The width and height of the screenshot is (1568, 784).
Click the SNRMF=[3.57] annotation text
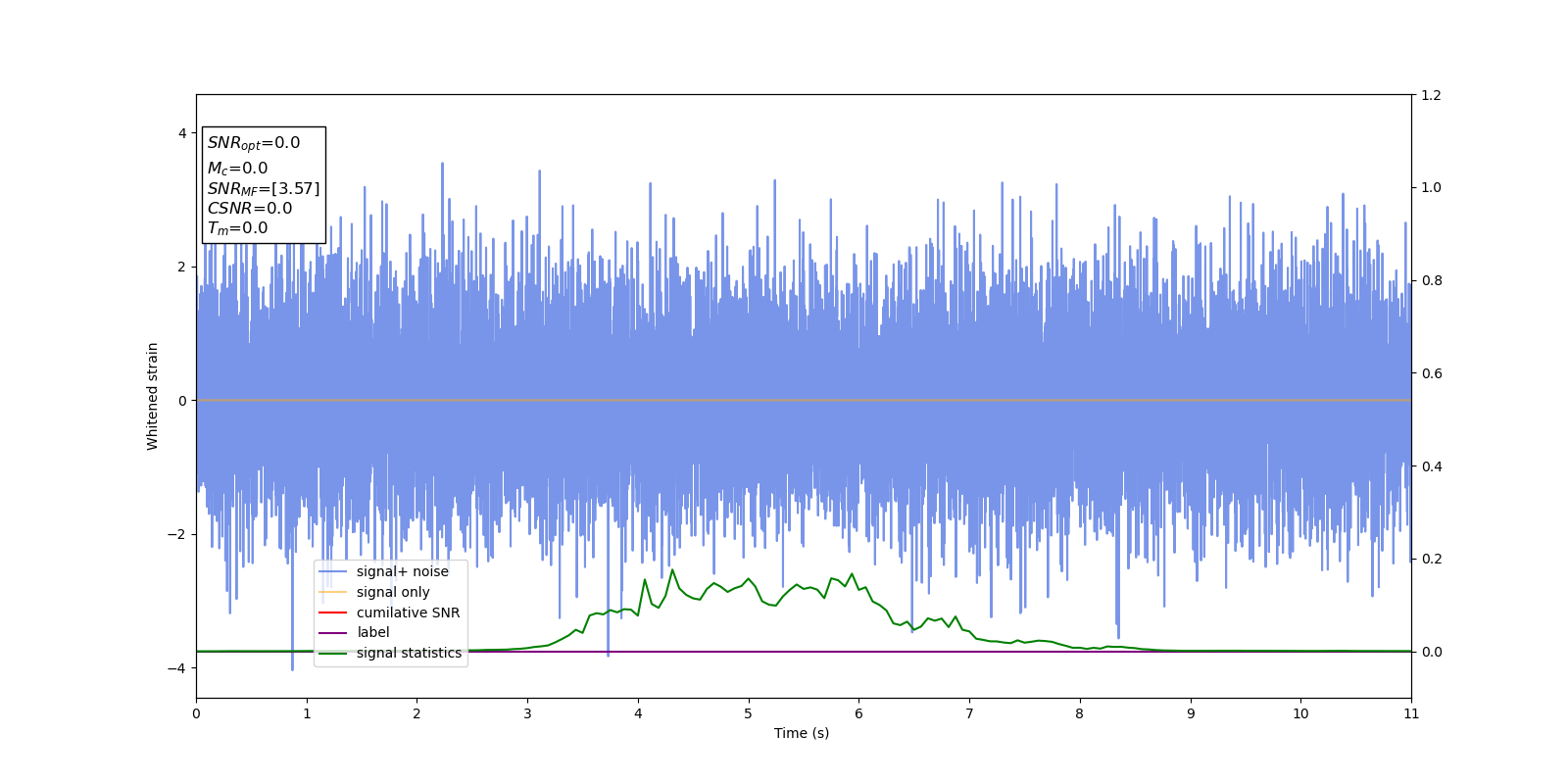[x=264, y=189]
